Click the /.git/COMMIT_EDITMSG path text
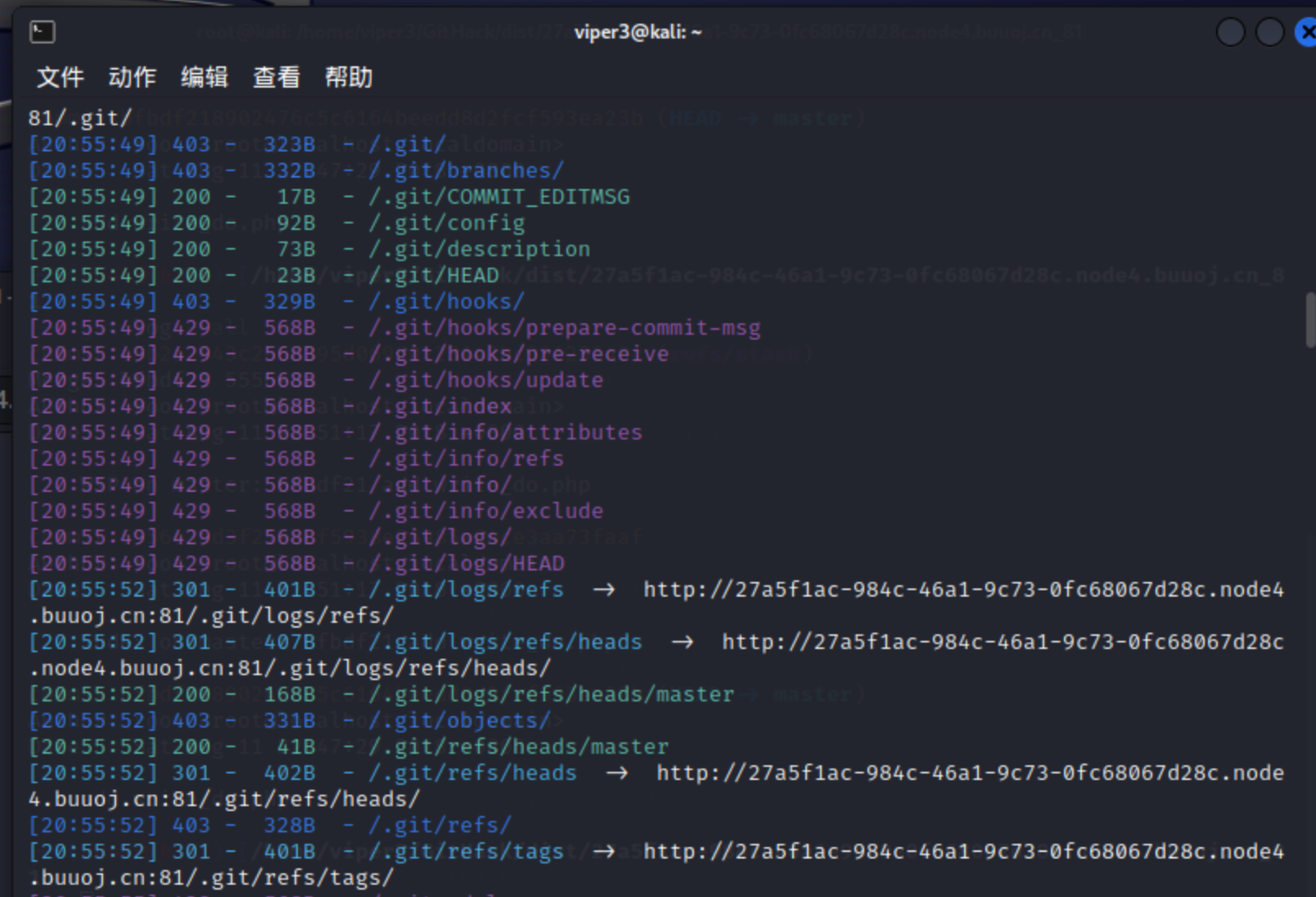1316x897 pixels. tap(499, 197)
